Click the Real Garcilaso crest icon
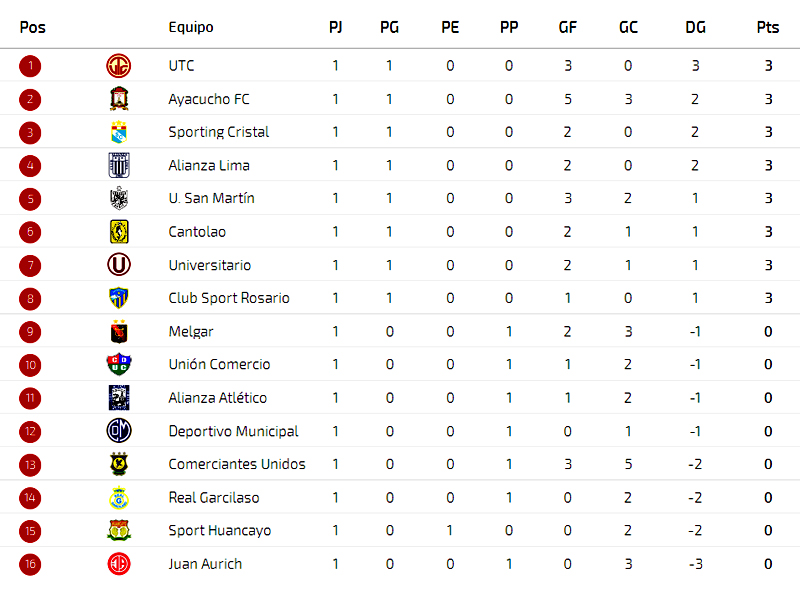 pos(119,497)
